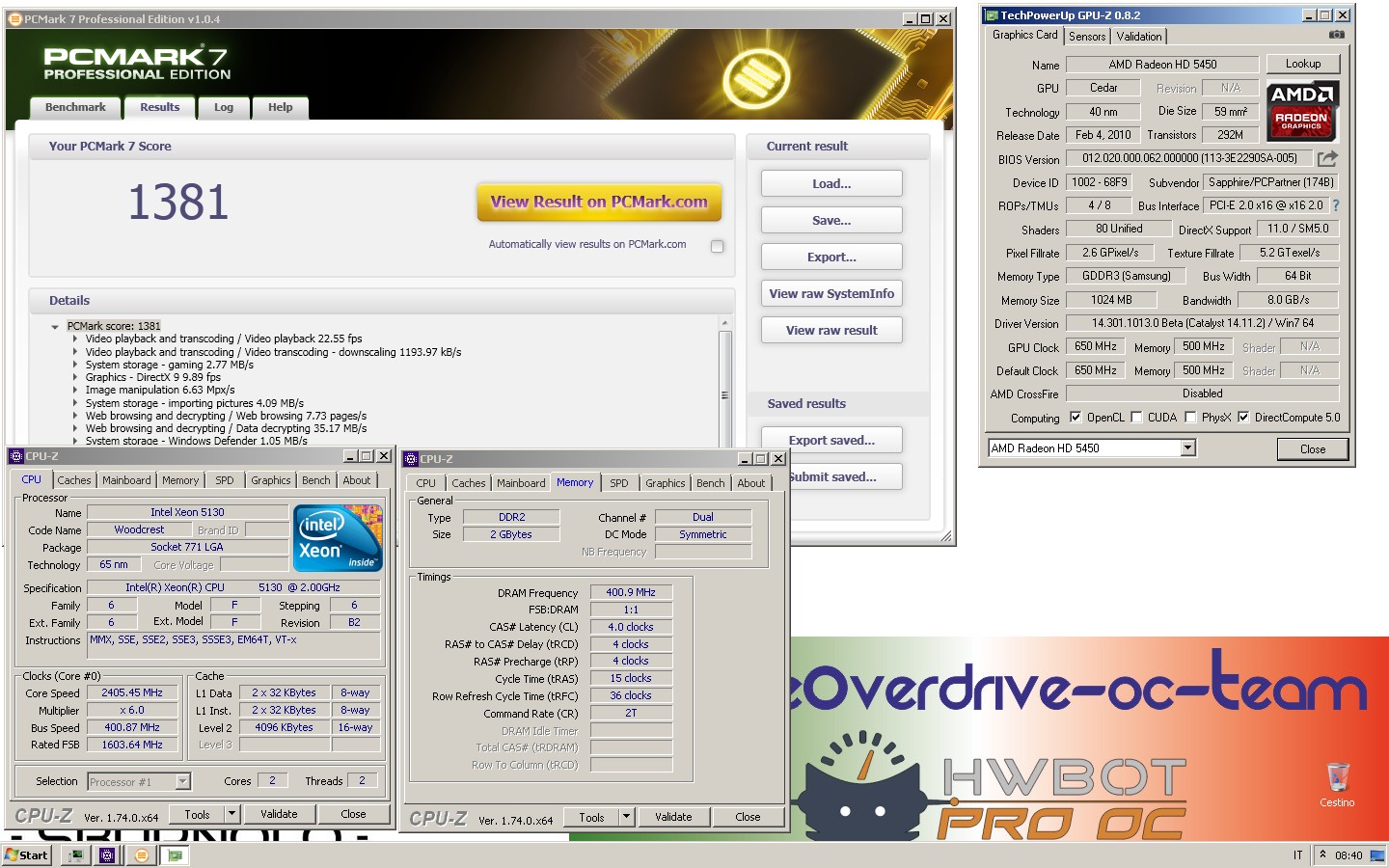Expand the System storage gaming 2.77 MB/s row
This screenshot has height=868, width=1389.
click(x=75, y=365)
